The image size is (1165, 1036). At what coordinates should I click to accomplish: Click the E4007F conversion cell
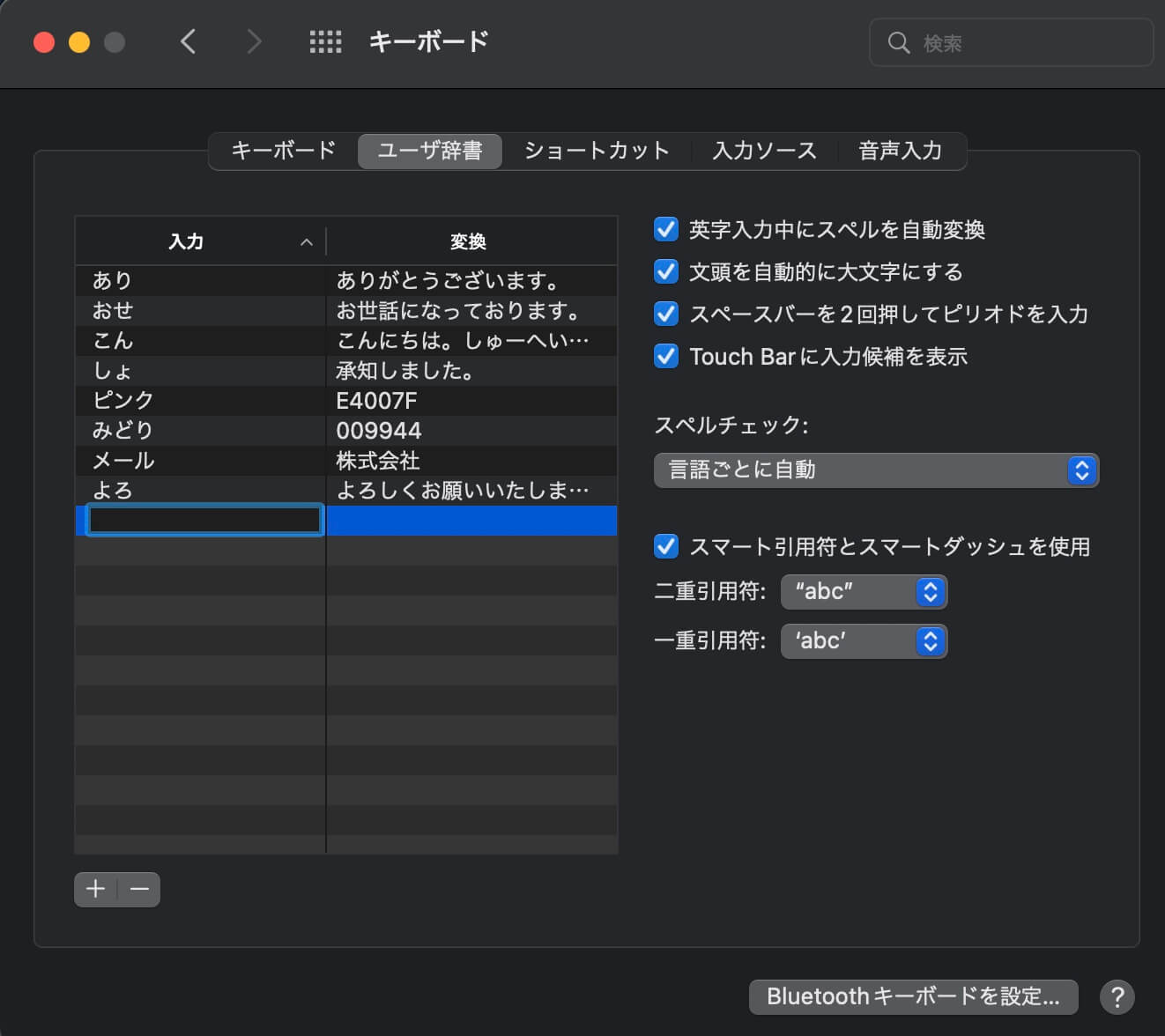[471, 400]
